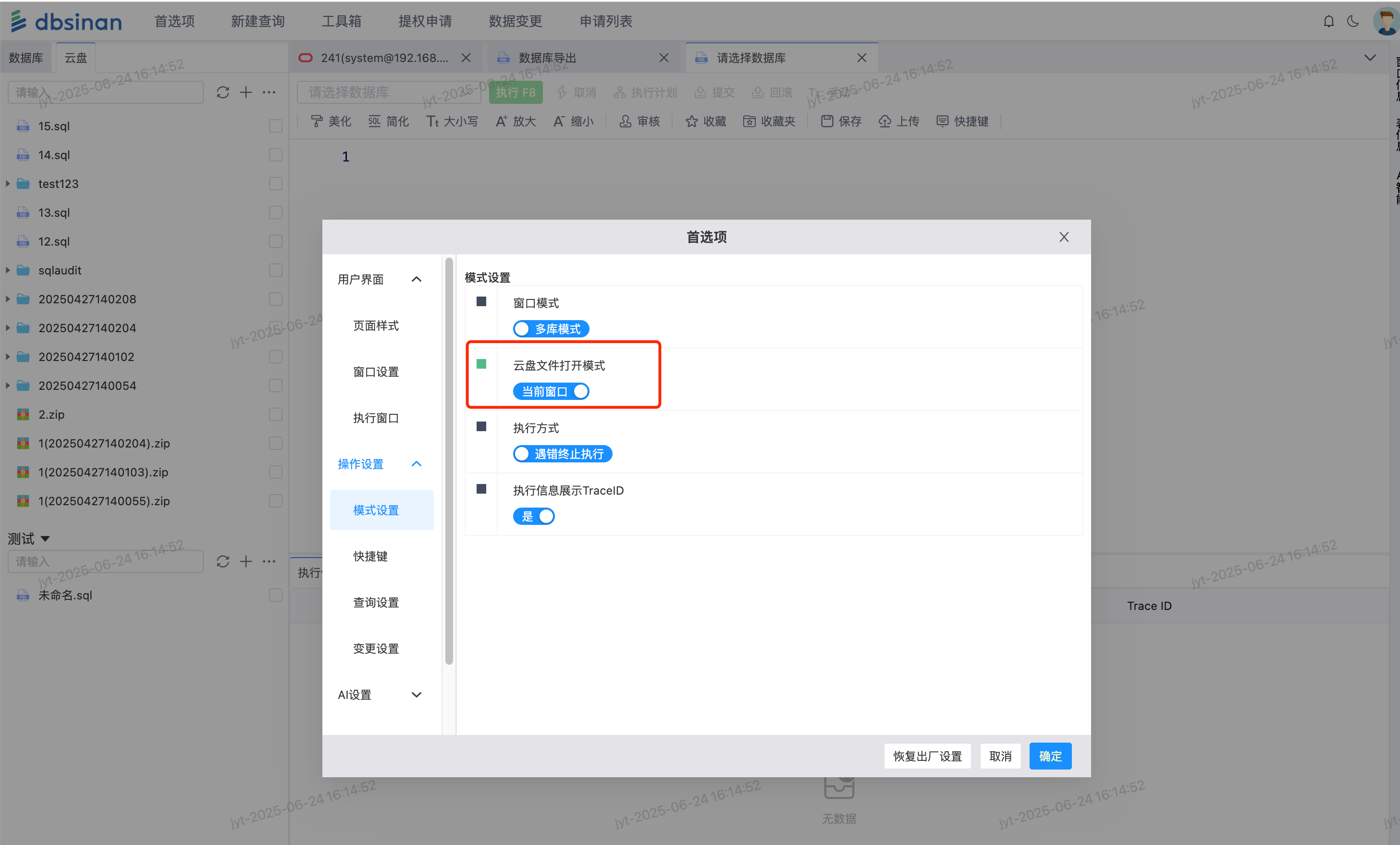The height and width of the screenshot is (845, 1400).
Task: Expand the test123 folder
Action: click(8, 184)
